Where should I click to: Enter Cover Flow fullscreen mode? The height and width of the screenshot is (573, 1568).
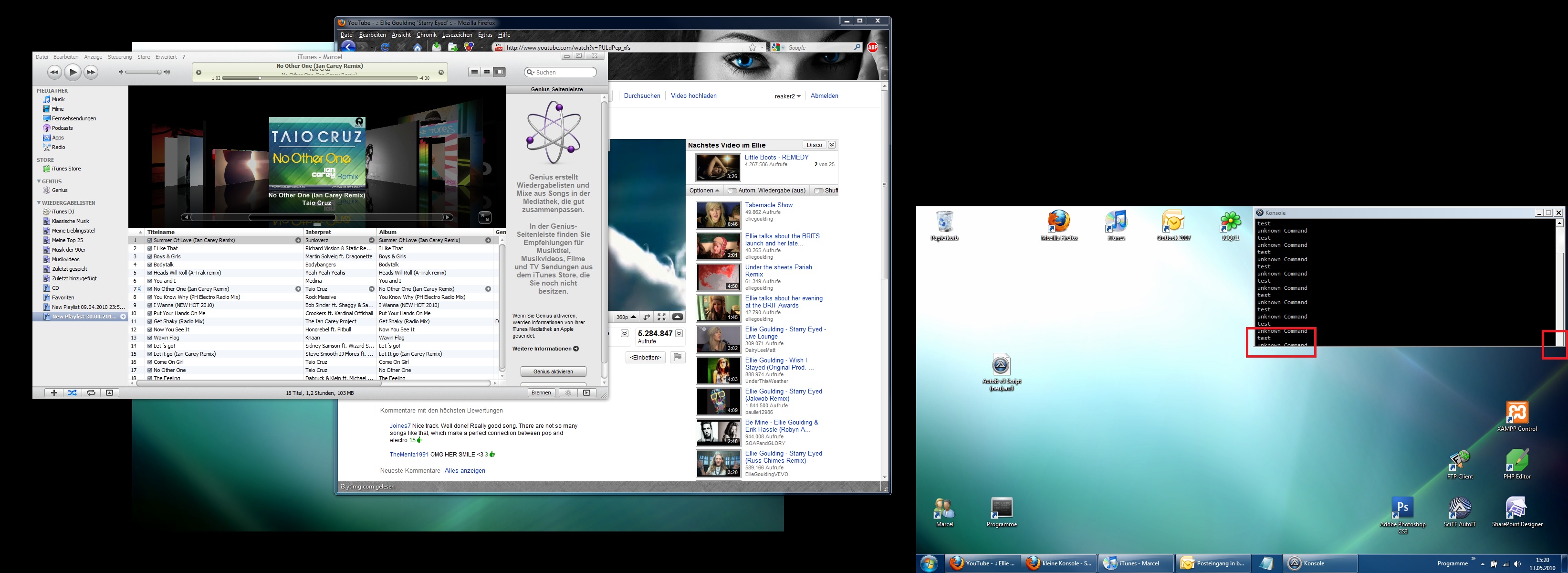click(484, 217)
